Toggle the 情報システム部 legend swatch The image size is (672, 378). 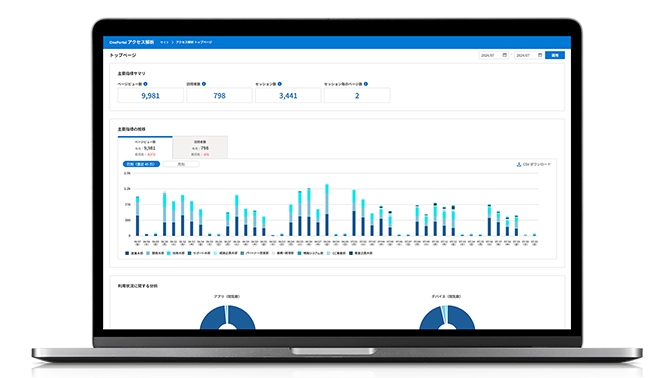[x=300, y=253]
